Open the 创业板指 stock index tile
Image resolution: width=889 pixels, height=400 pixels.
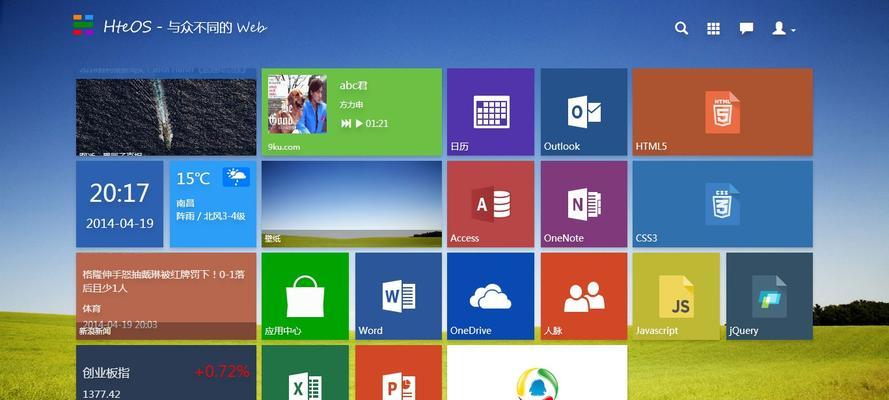coord(166,373)
